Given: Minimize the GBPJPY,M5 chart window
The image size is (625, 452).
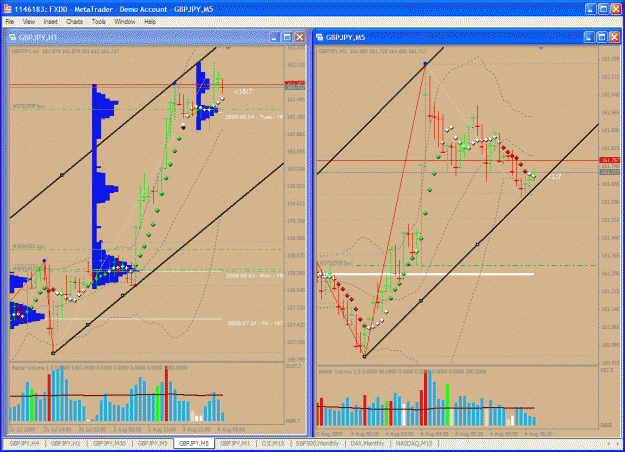Looking at the screenshot, I should point(589,37).
